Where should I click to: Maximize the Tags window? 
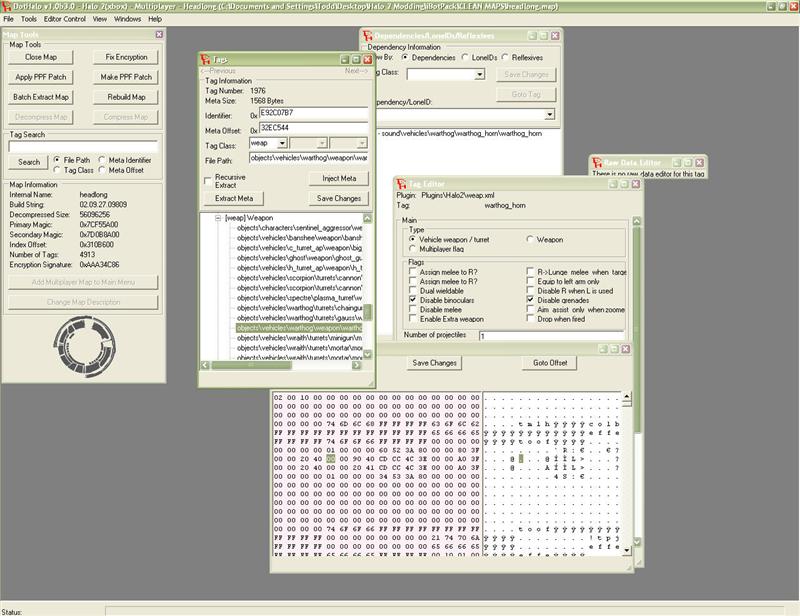tap(356, 60)
